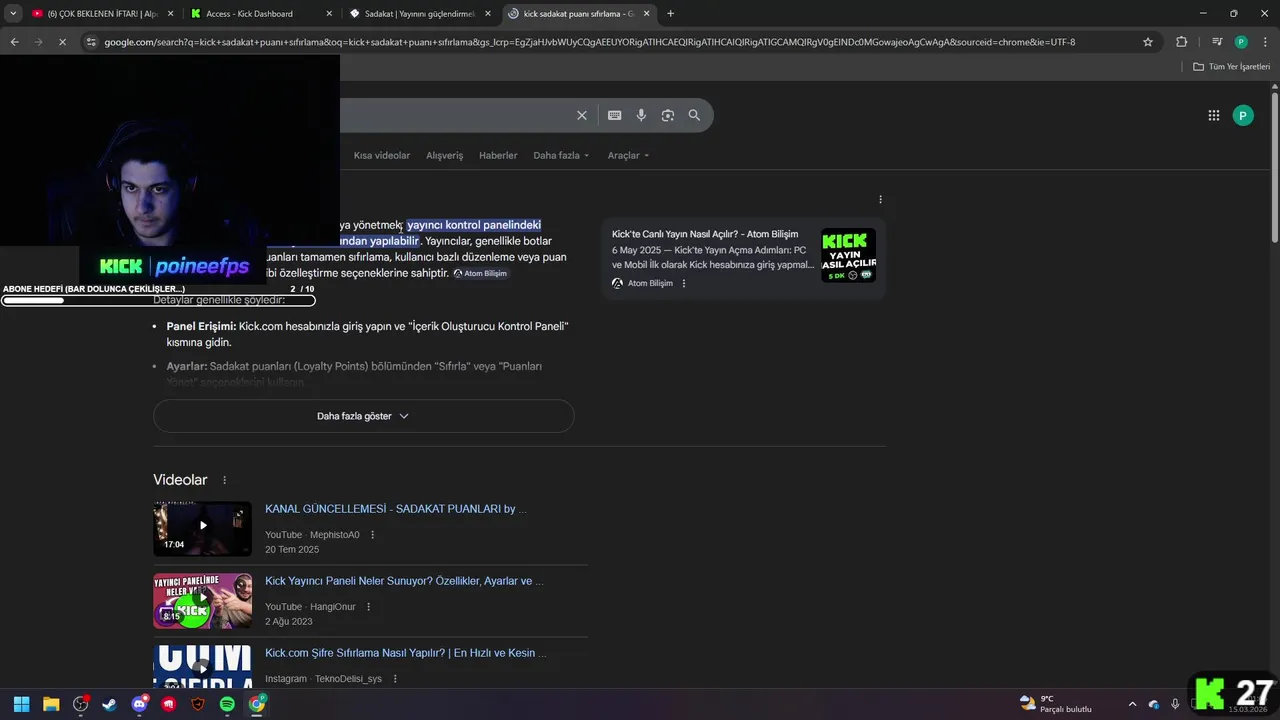
Task: Open the weather widget showing 9°C
Action: [1055, 704]
